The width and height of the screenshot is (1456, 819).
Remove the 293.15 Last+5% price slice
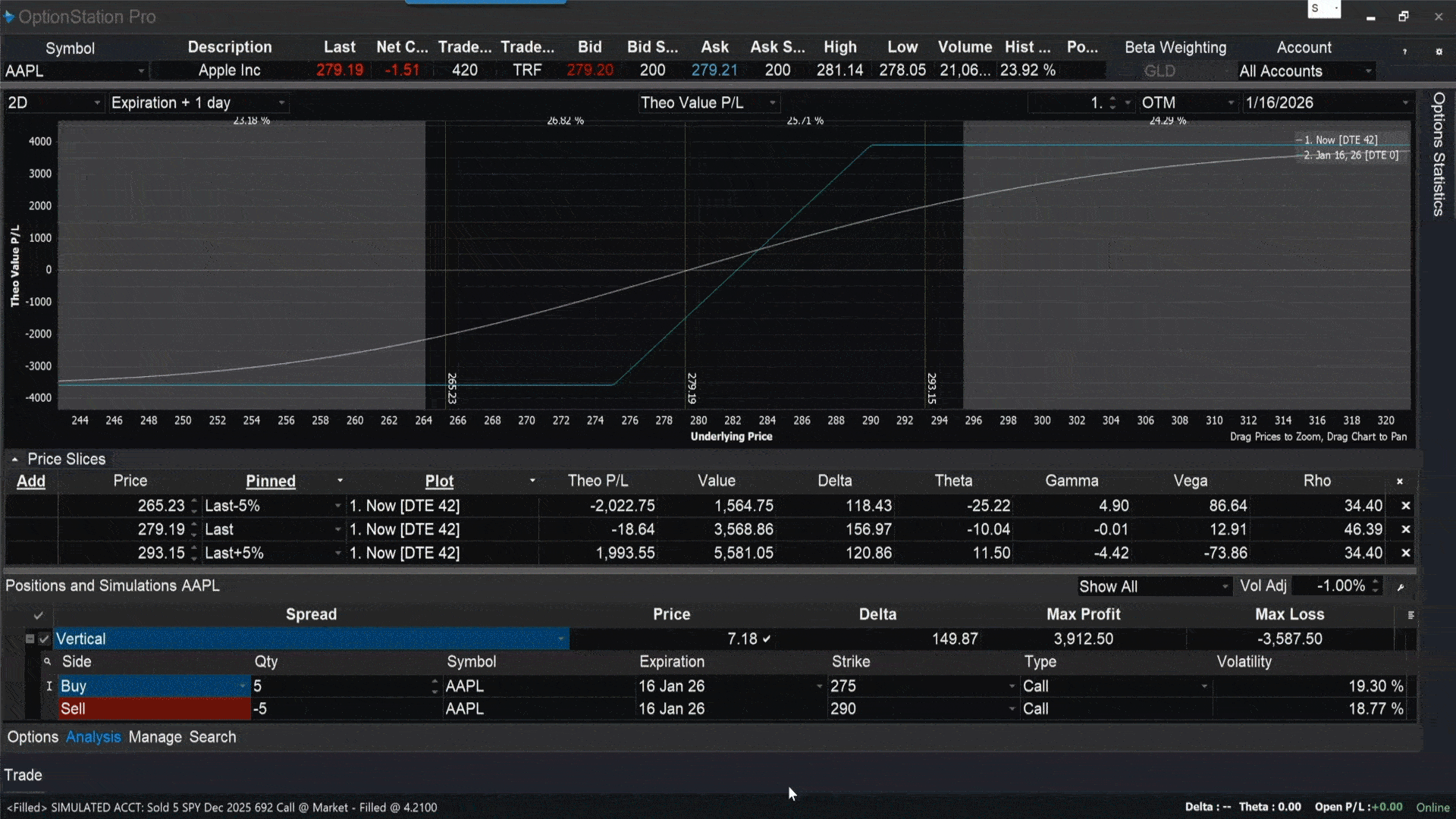coord(1405,553)
